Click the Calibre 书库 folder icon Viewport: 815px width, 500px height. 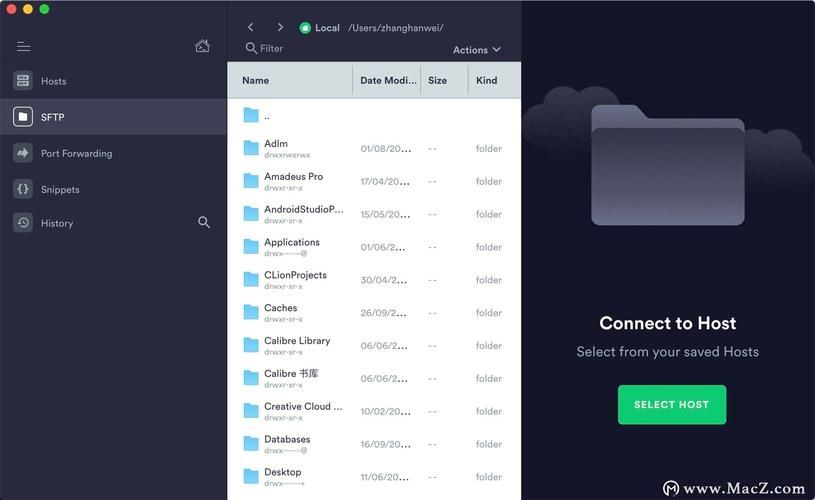251,377
